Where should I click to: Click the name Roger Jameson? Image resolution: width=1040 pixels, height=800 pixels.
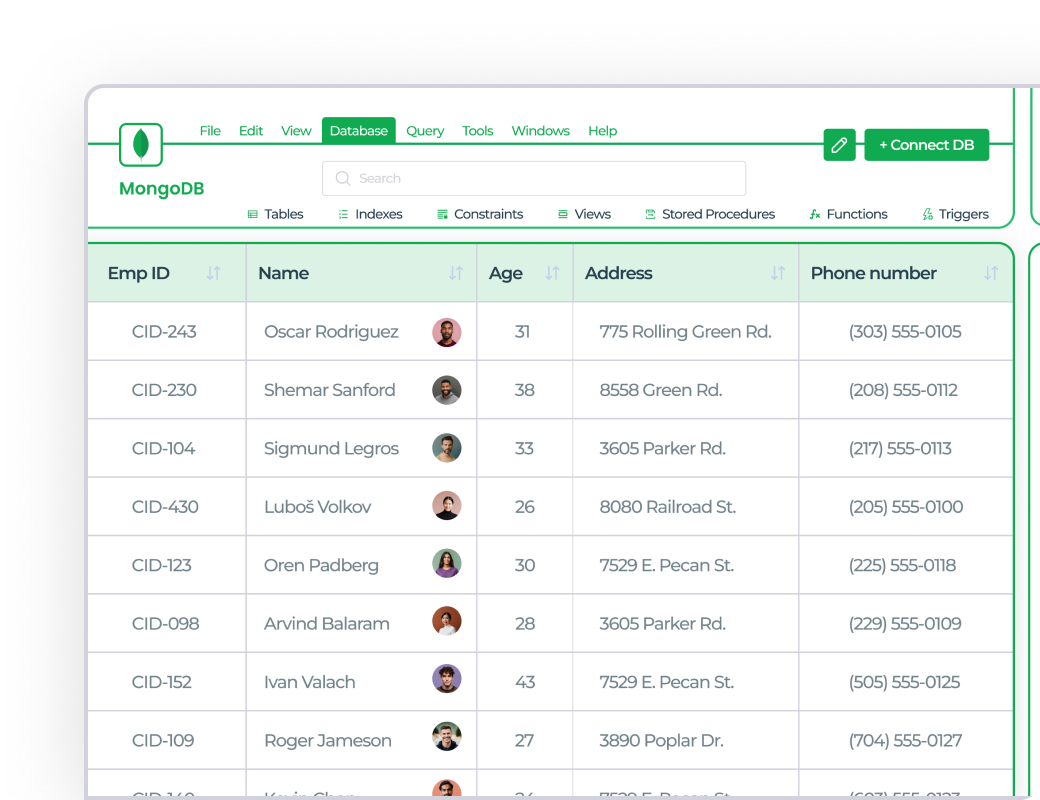(x=328, y=741)
